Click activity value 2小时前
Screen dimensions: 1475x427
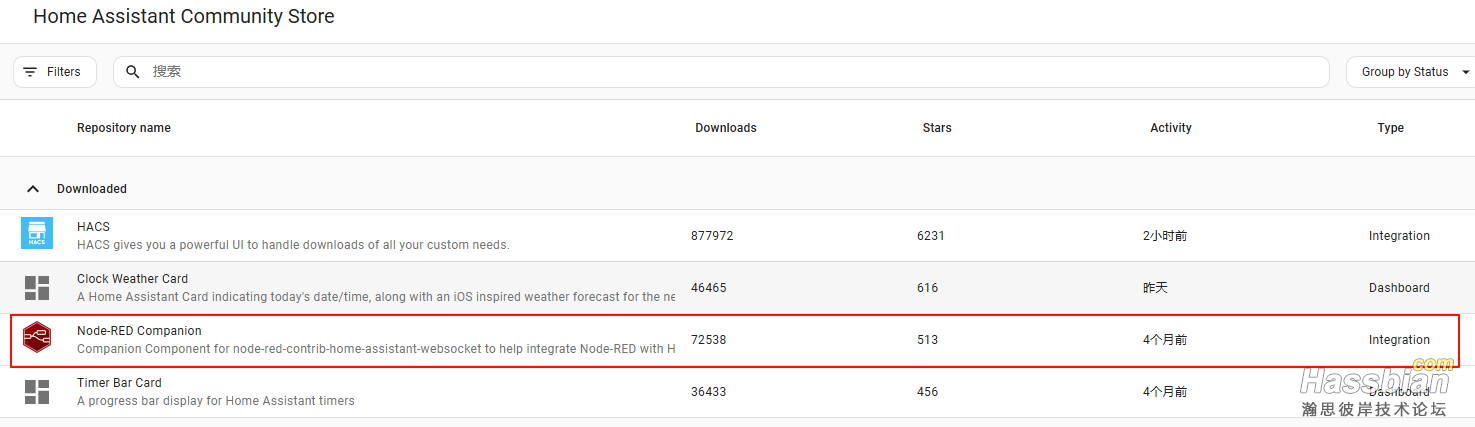1165,236
